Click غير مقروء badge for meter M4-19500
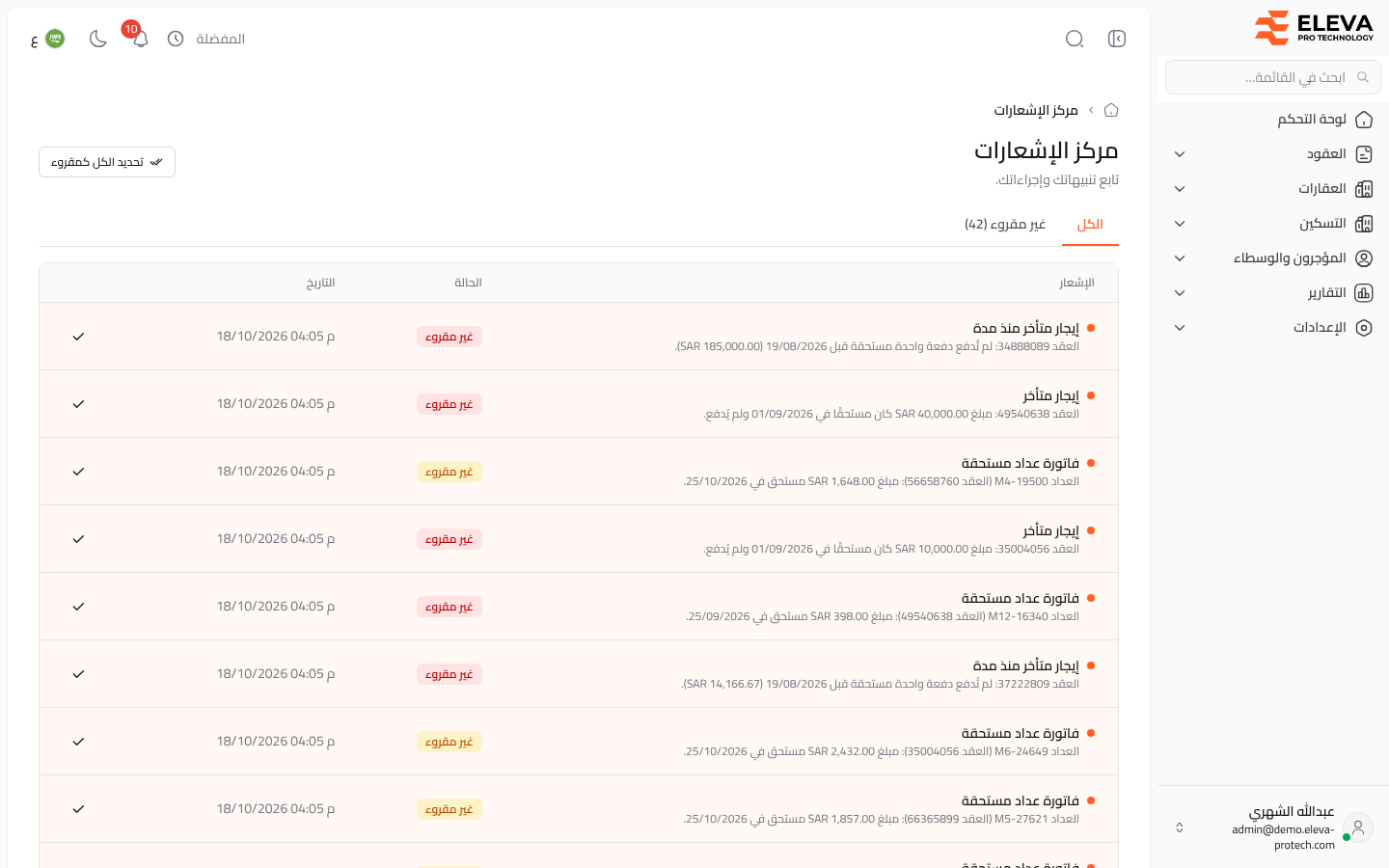The width and height of the screenshot is (1389, 868). tap(449, 472)
